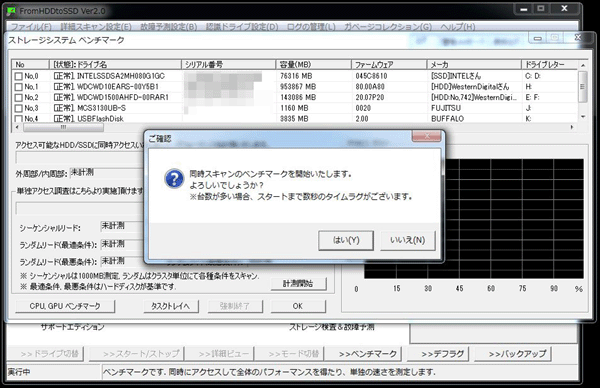
Task: Click drive list vertical scrollbar down arrow
Action: click(582, 117)
